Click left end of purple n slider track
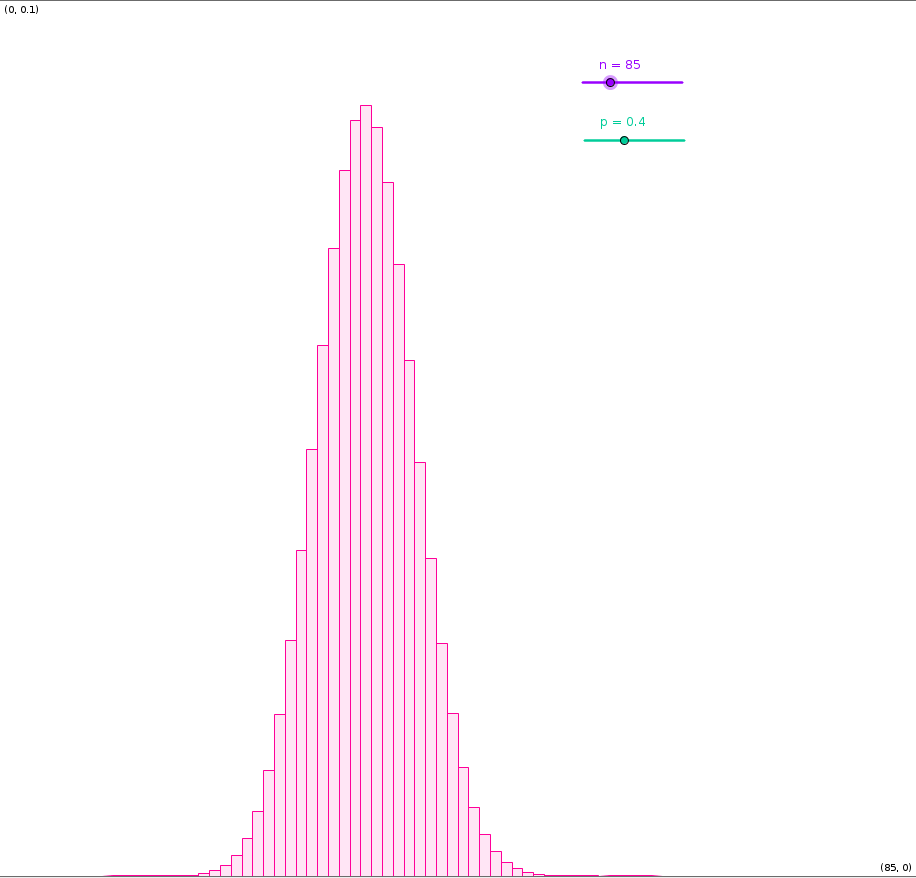 tap(584, 82)
